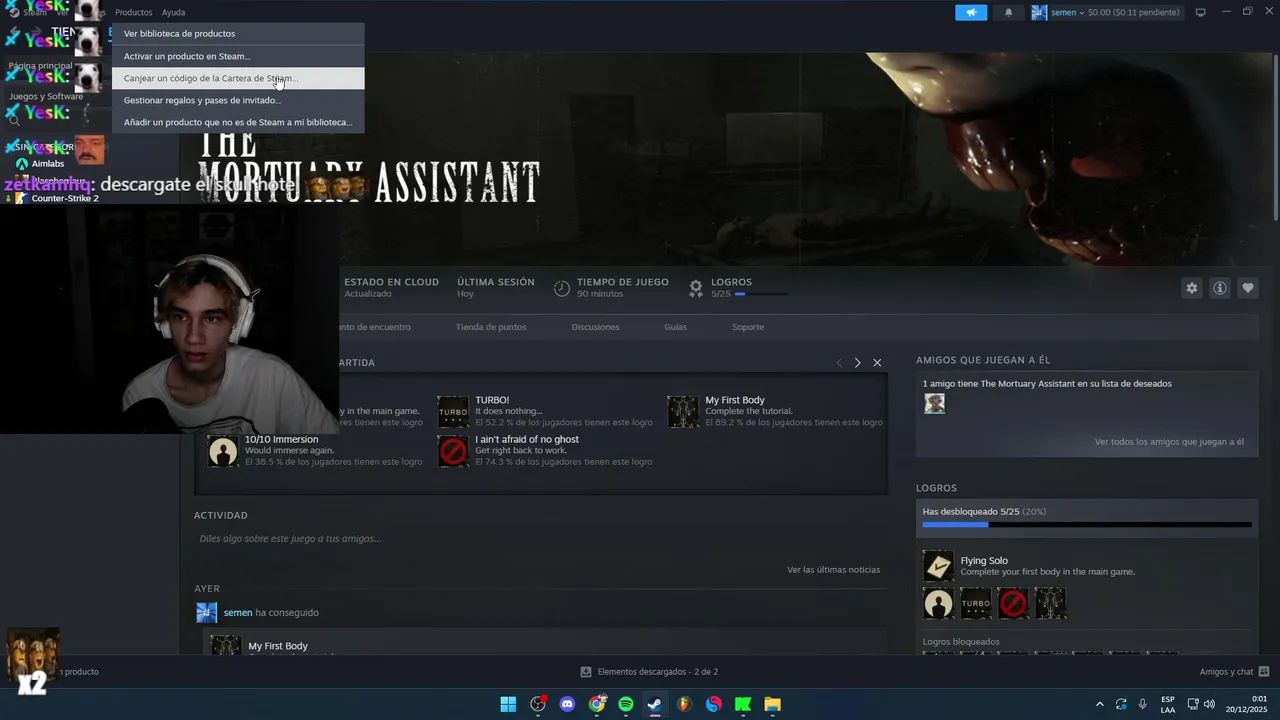Click the taskbar microphone tray icon
This screenshot has width=1280, height=720.
point(1143,704)
